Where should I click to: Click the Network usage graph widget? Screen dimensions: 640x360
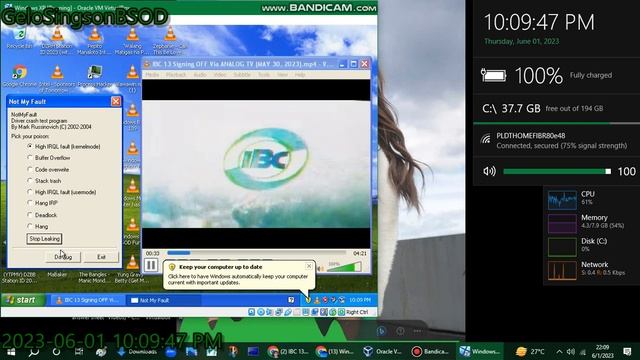(x=562, y=270)
